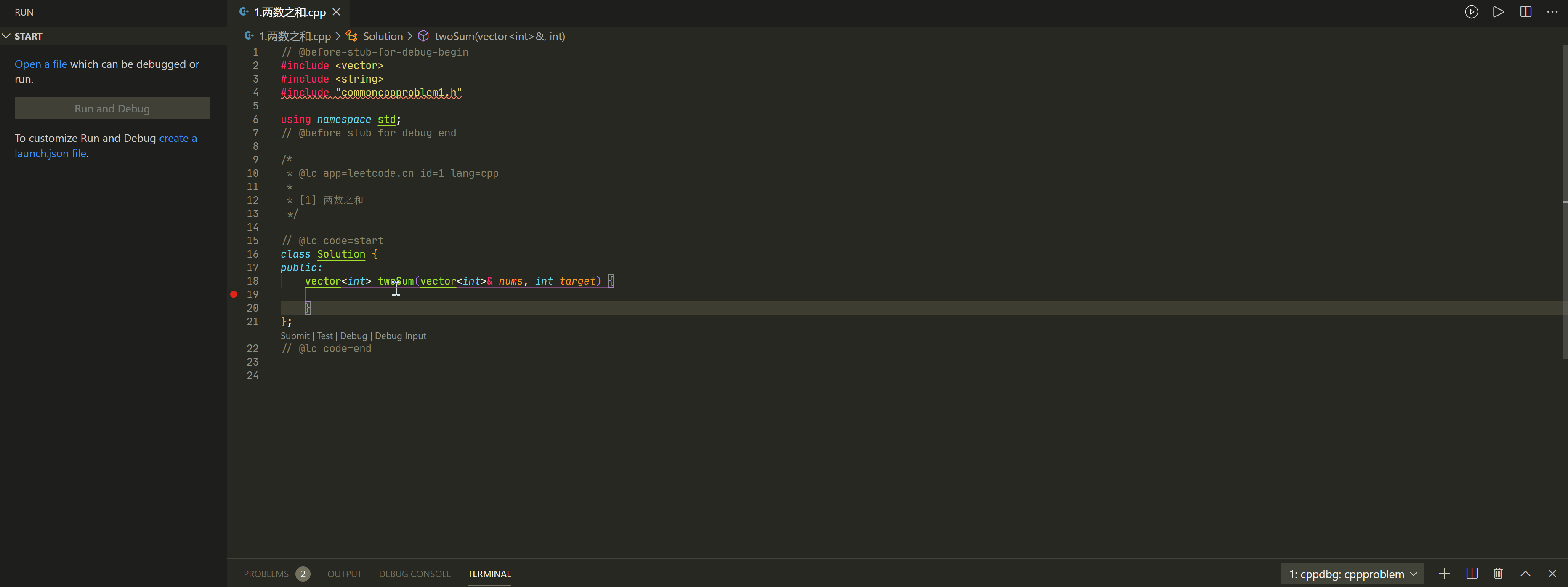Switch to the PROBLEMS tab
The width and height of the screenshot is (1568, 587).
tap(267, 573)
